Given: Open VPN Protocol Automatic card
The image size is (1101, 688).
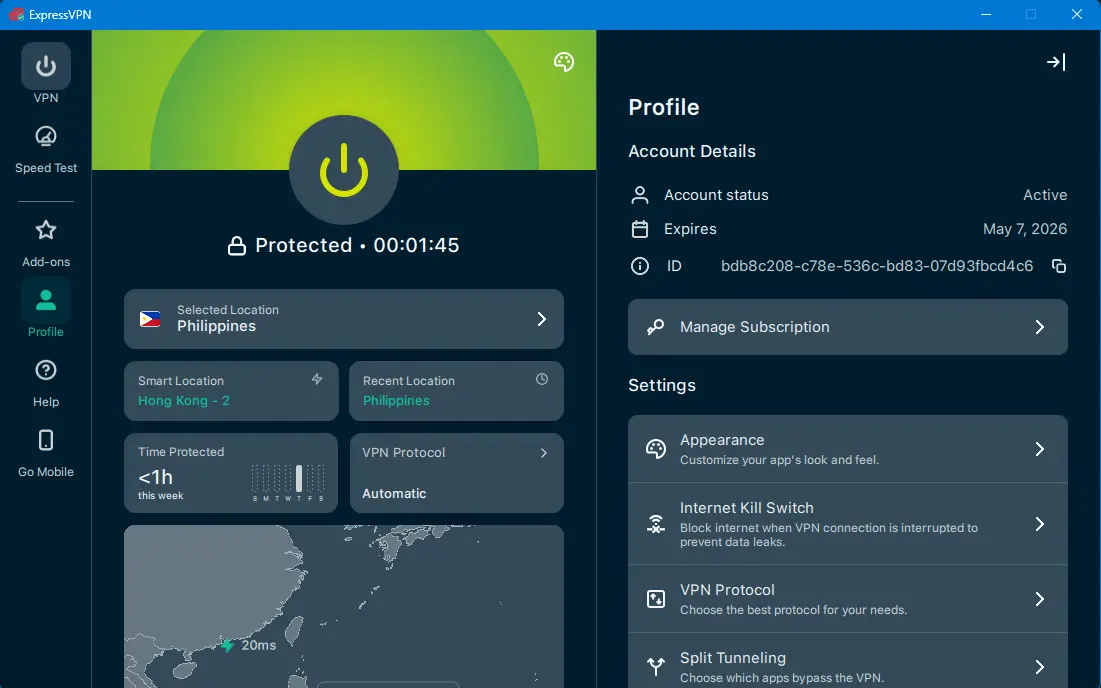Looking at the screenshot, I should click(456, 472).
